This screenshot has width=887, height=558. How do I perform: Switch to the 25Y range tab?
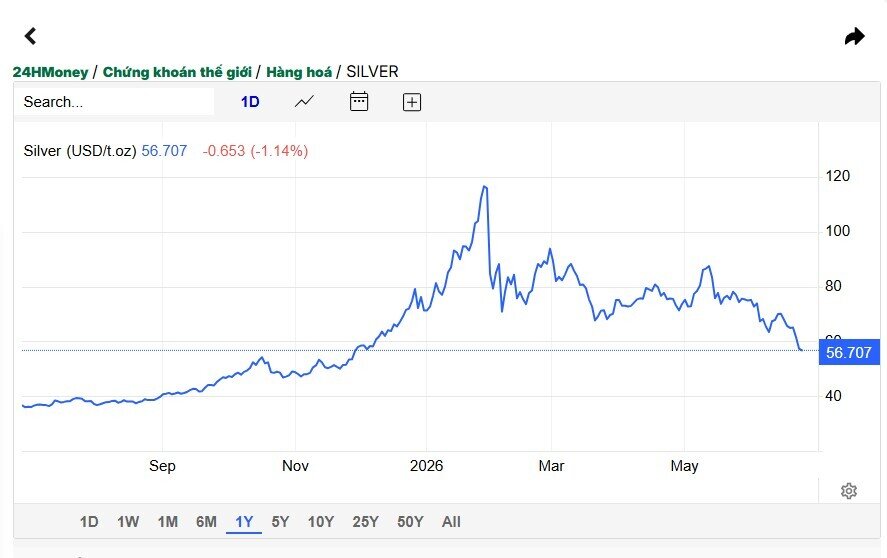click(x=365, y=521)
